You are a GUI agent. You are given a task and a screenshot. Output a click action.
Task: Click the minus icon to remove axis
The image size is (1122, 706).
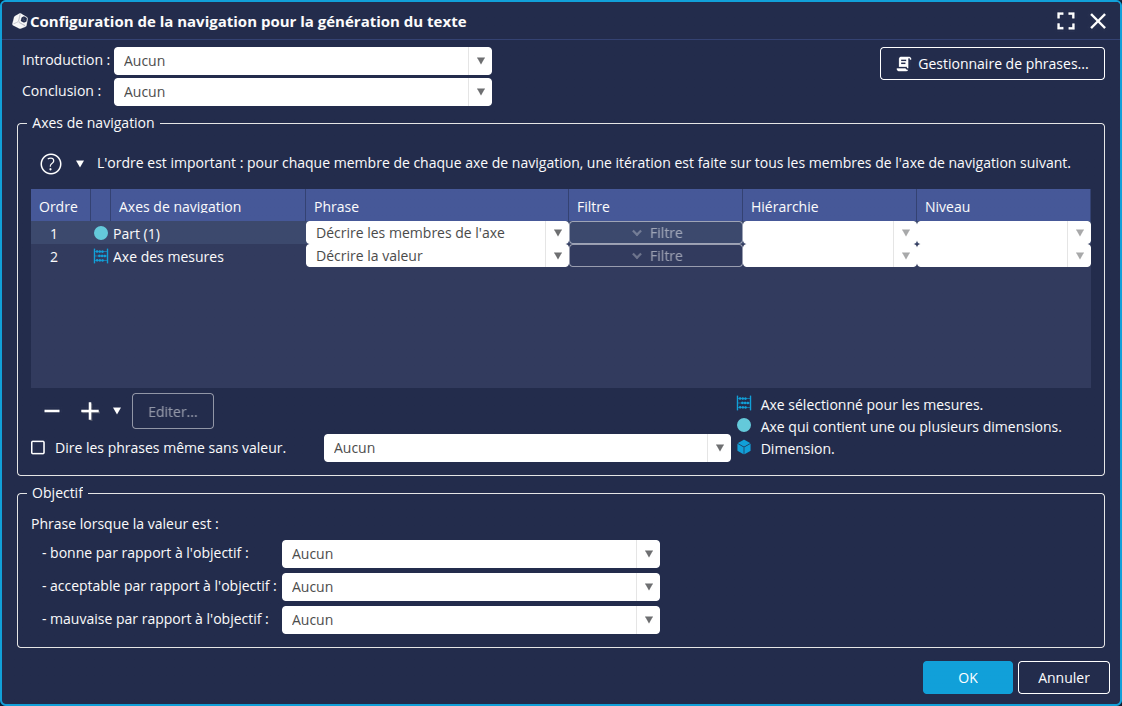pyautogui.click(x=52, y=411)
